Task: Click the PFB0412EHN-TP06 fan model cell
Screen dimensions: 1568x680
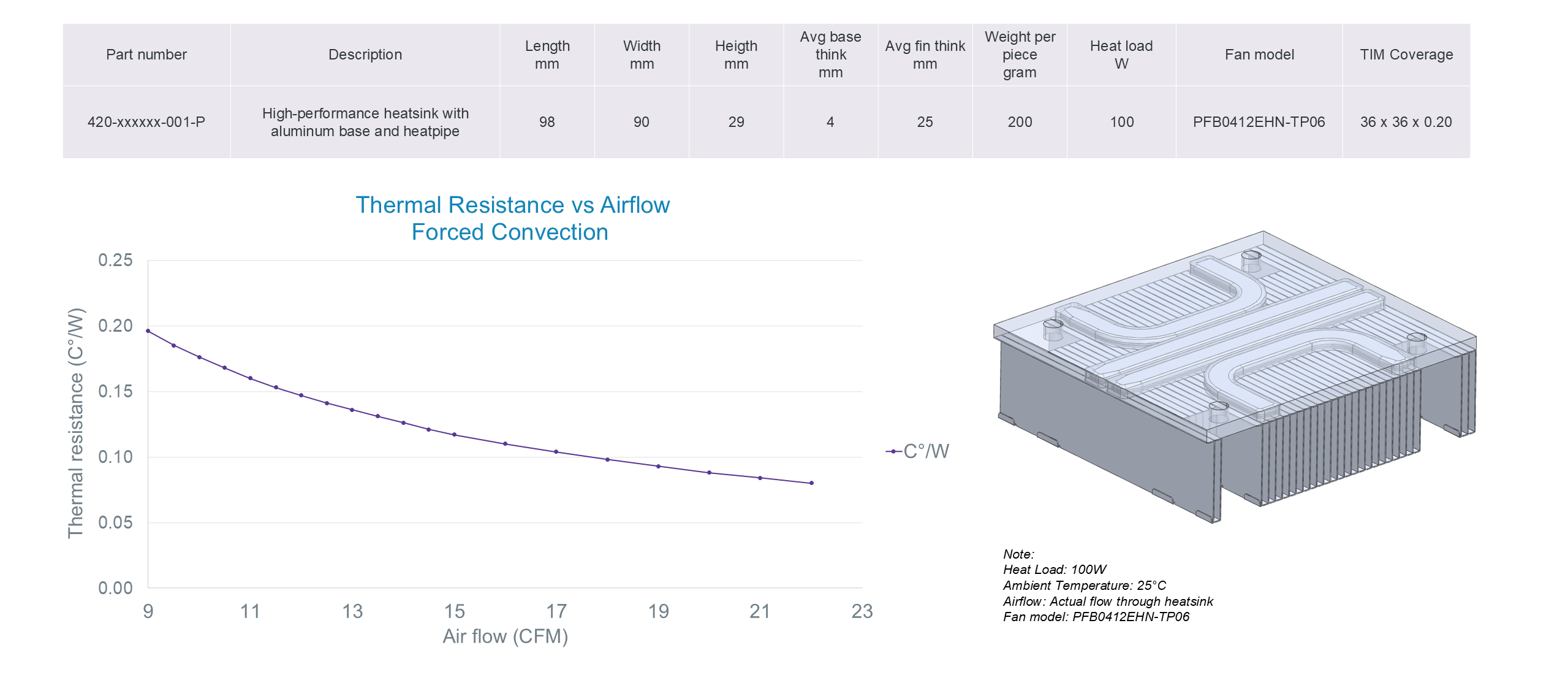Action: (x=1259, y=122)
